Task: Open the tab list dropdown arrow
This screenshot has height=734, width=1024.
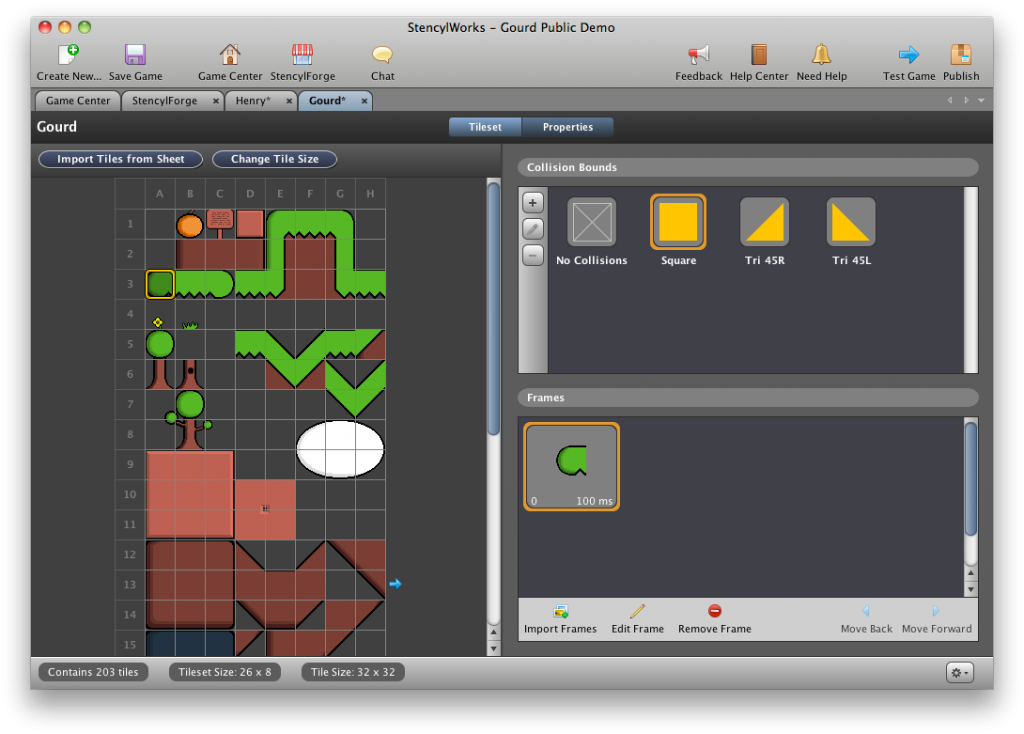Action: tap(981, 101)
